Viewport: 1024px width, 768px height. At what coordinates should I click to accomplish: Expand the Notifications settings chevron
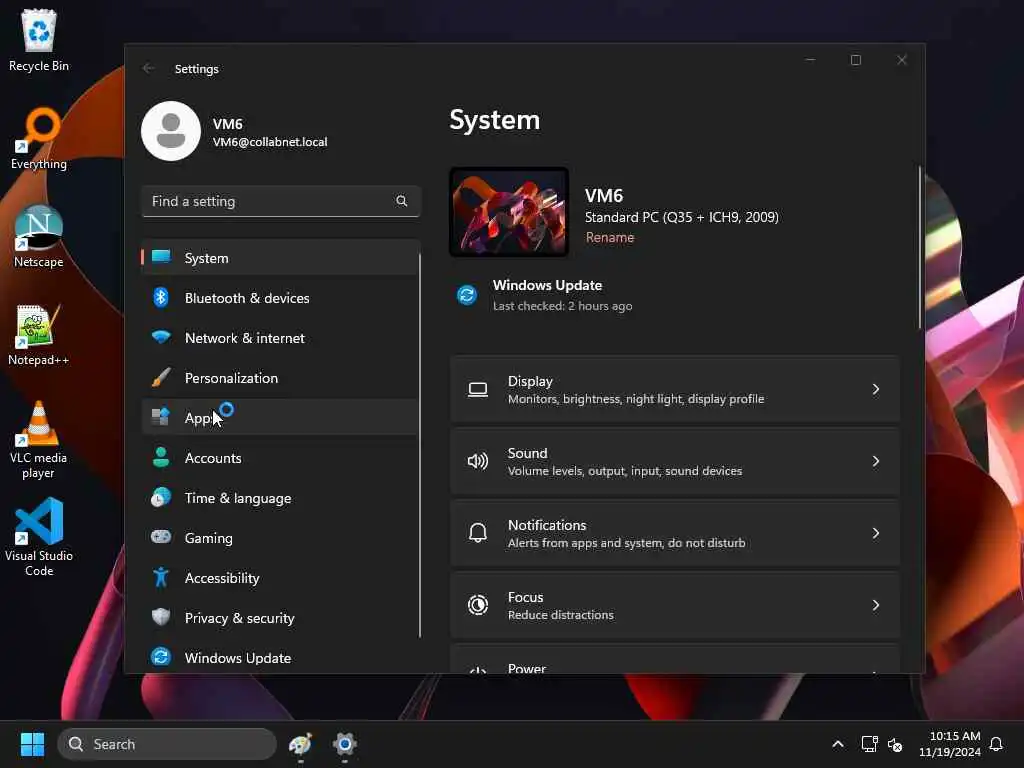click(876, 533)
